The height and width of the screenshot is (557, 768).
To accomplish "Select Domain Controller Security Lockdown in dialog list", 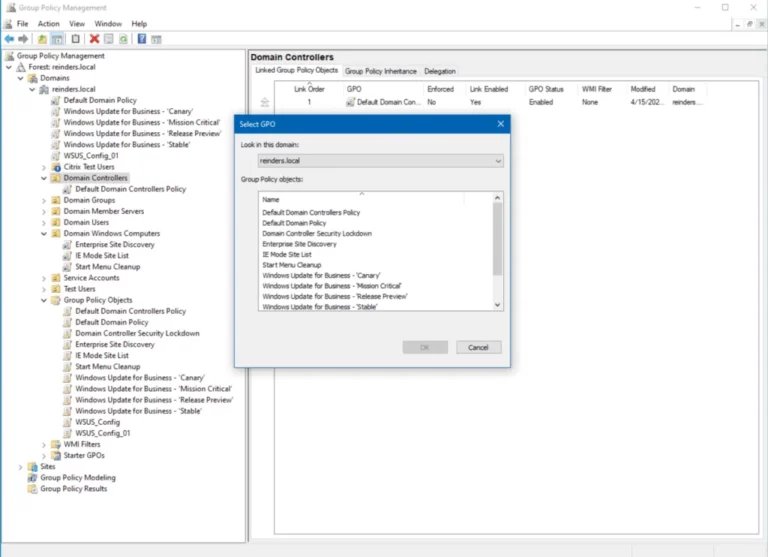I will (x=317, y=234).
